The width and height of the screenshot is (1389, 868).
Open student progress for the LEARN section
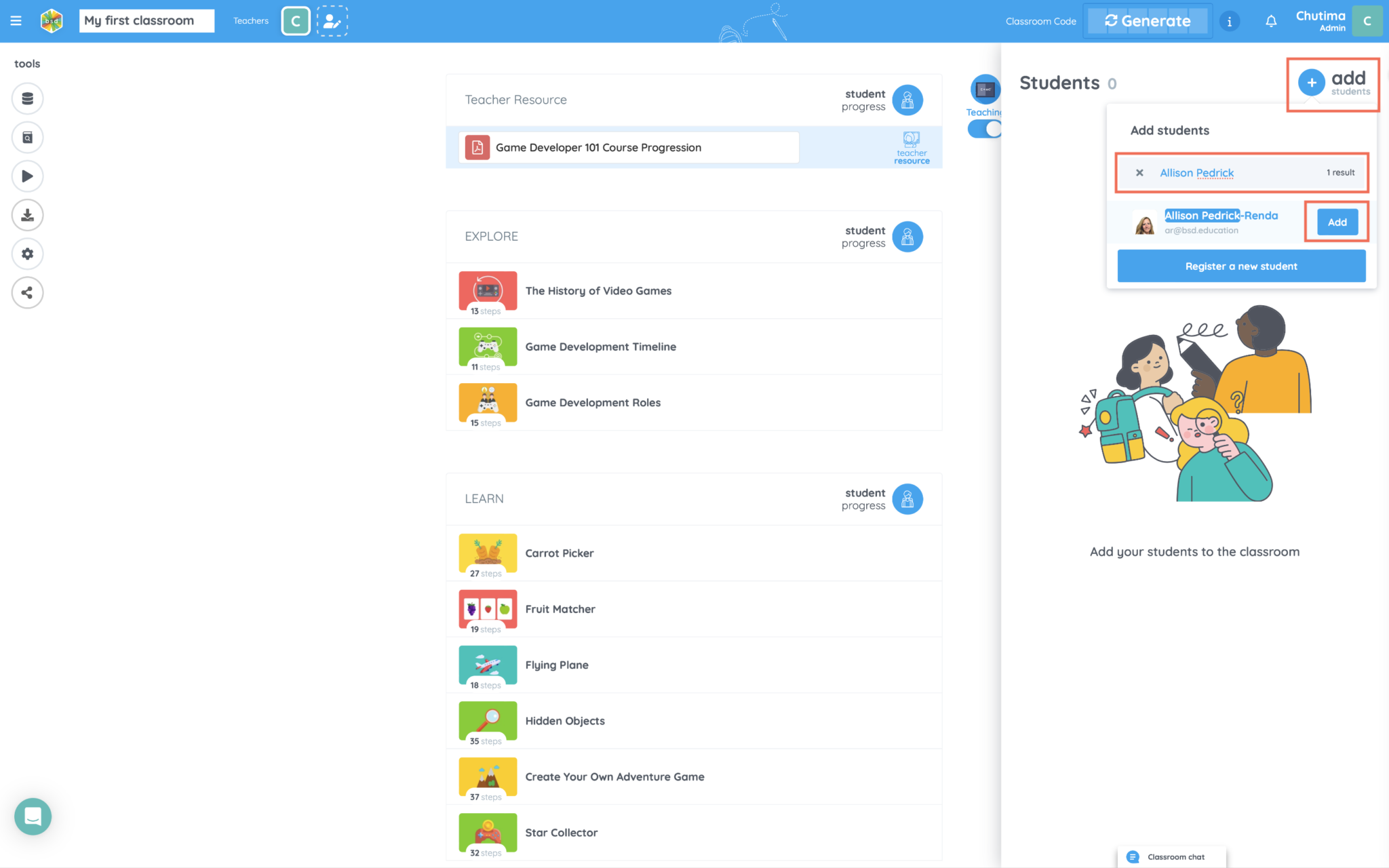[x=907, y=499]
